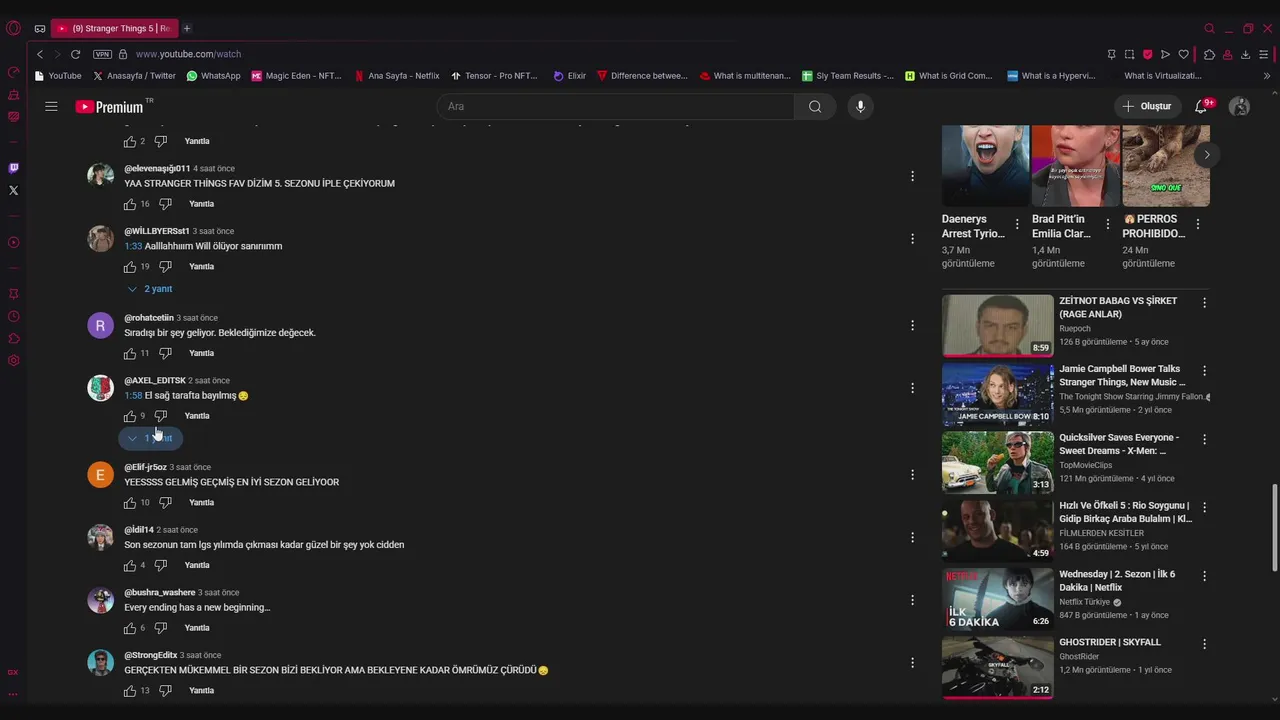Open options for Brad Pitt'in short
Image resolution: width=1280 pixels, height=720 pixels.
tap(1107, 224)
